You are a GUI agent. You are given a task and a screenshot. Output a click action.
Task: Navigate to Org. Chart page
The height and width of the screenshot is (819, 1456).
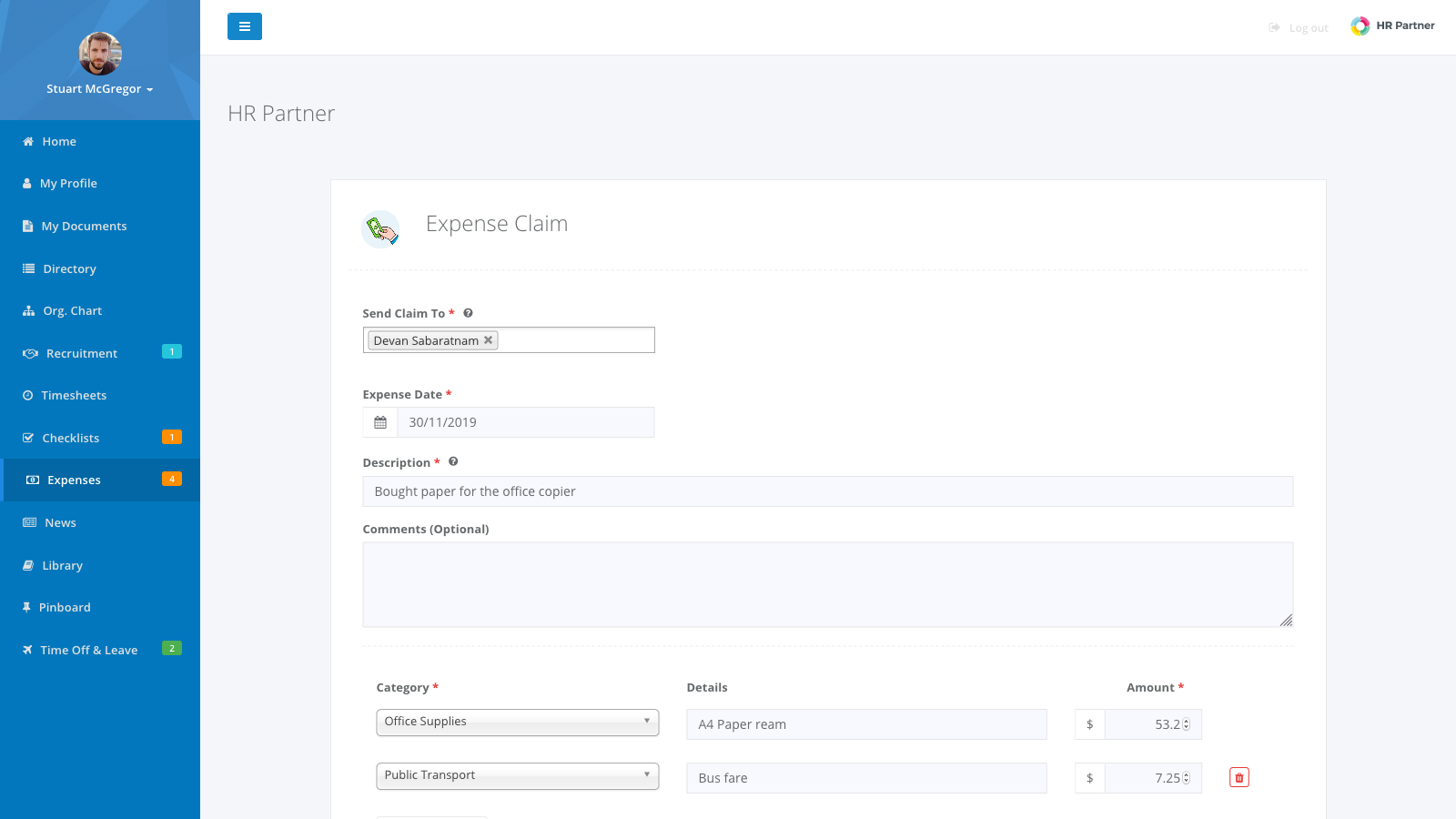point(72,311)
